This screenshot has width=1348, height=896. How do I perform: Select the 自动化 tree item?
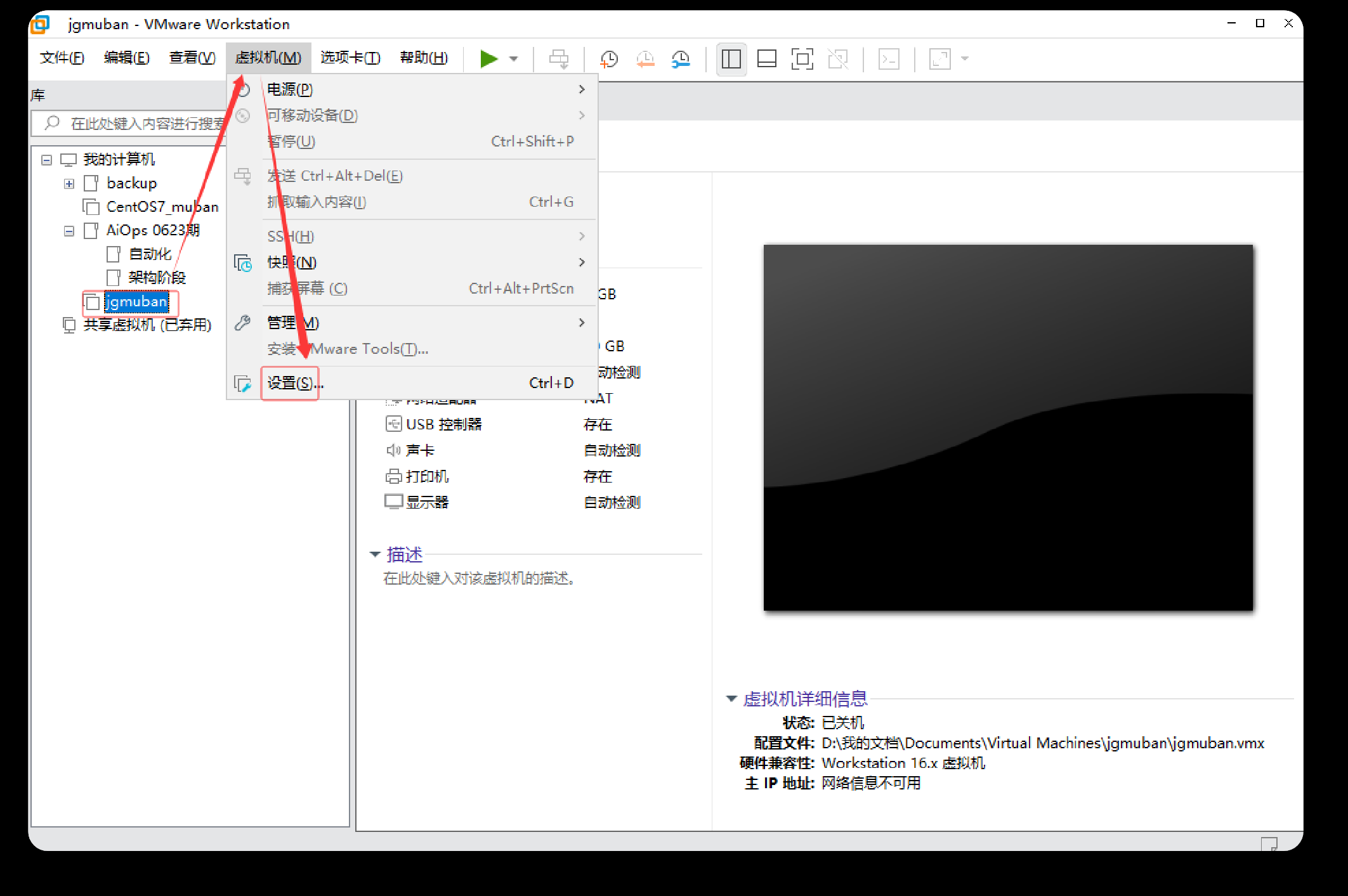pos(150,254)
